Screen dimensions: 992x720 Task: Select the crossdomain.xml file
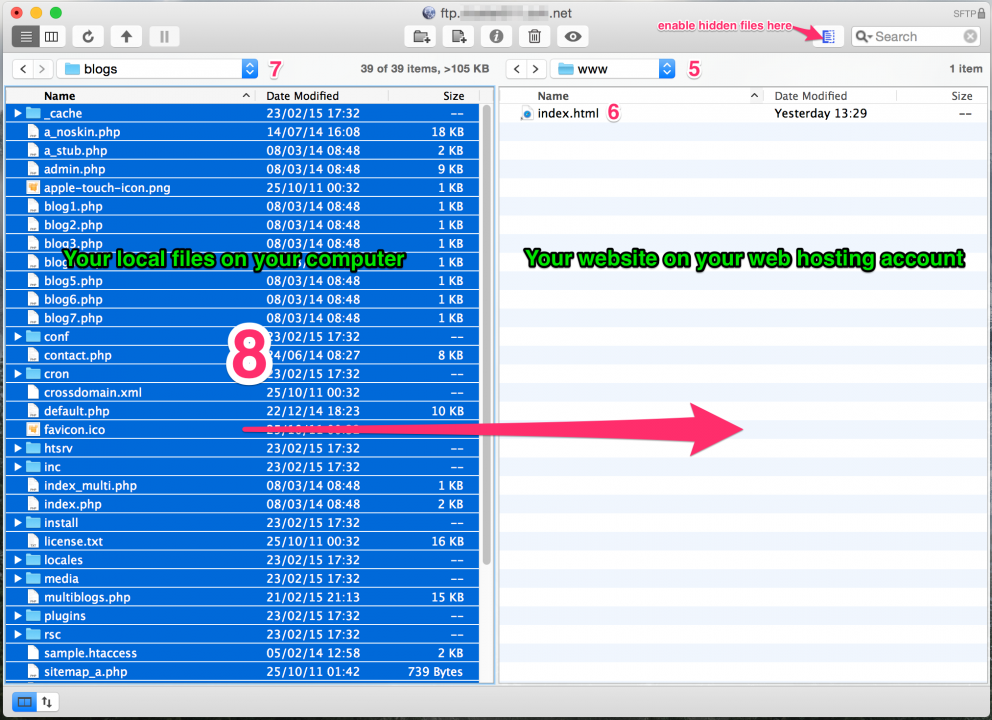point(242,392)
